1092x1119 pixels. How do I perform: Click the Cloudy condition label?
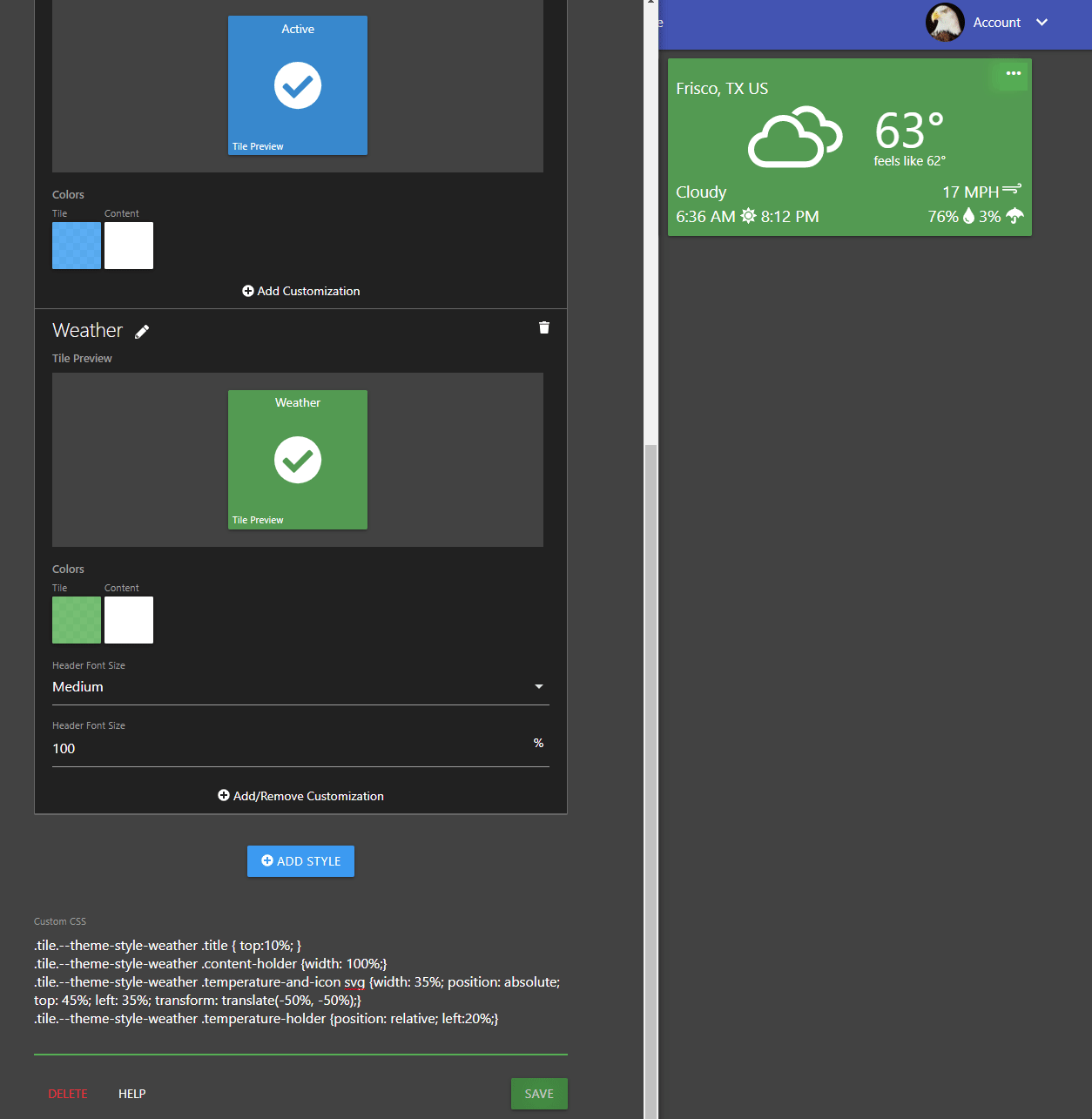(701, 192)
